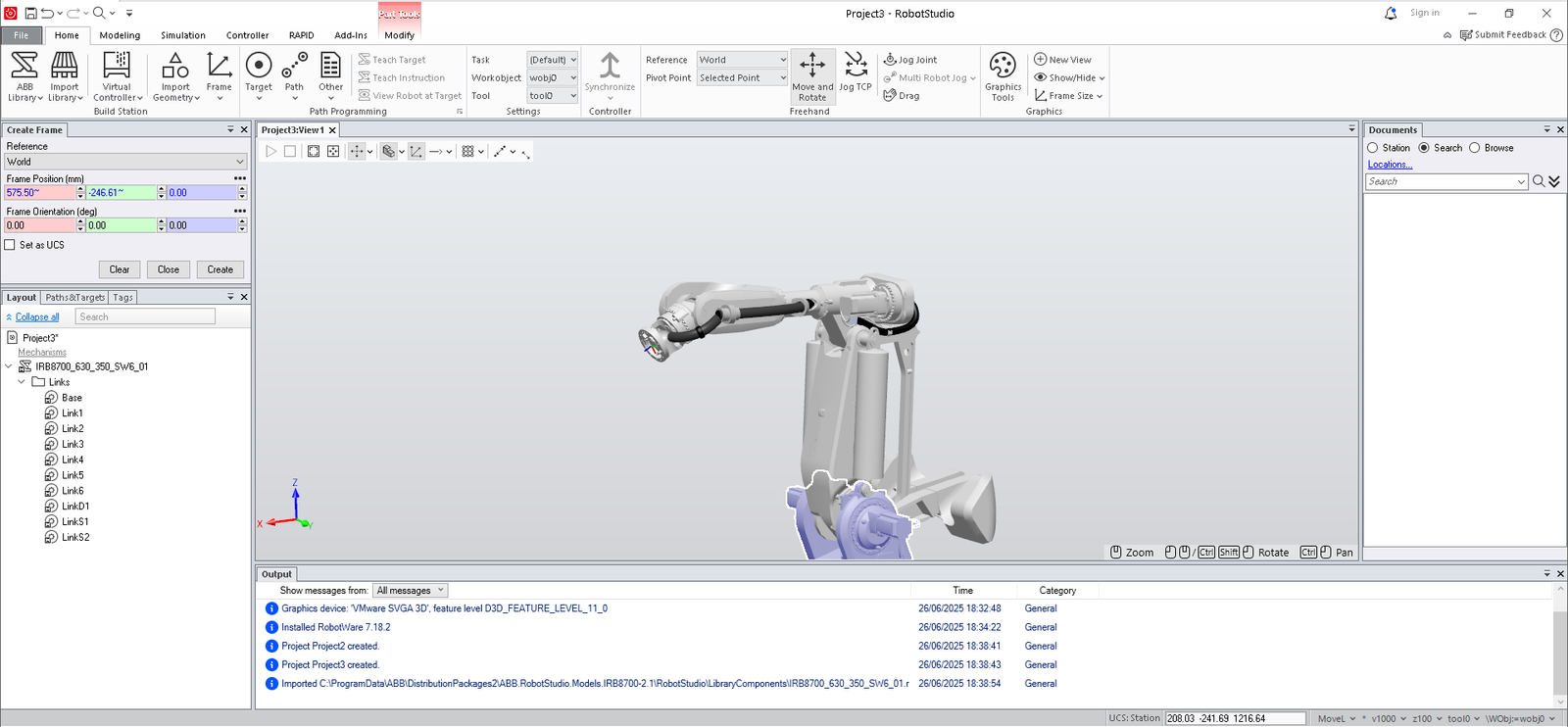Viewport: 1568px width, 727px height.
Task: Select the Browse radio button
Action: (1474, 148)
